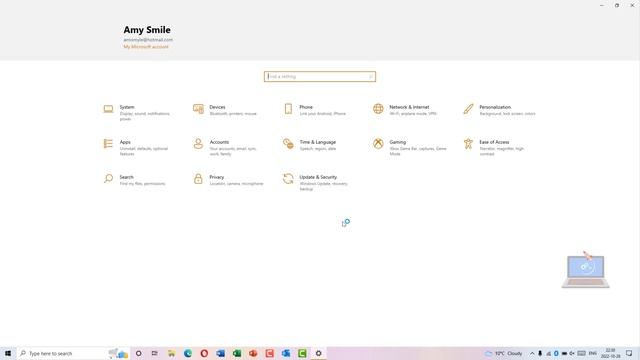Image resolution: width=640 pixels, height=360 pixels.
Task: Open the My Microsoft account link
Action: (146, 47)
